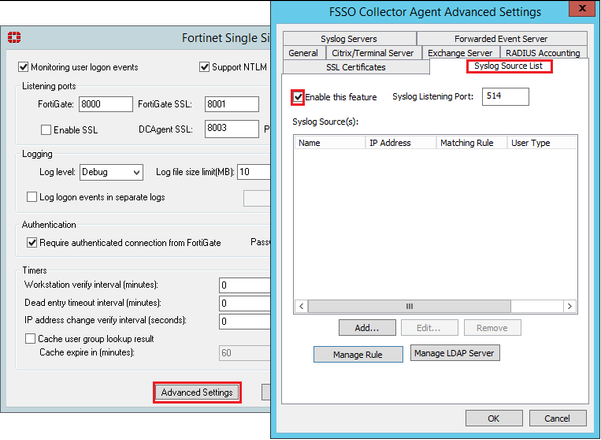Click the User Type column header
Image resolution: width=601 pixels, height=440 pixels.
(542, 143)
